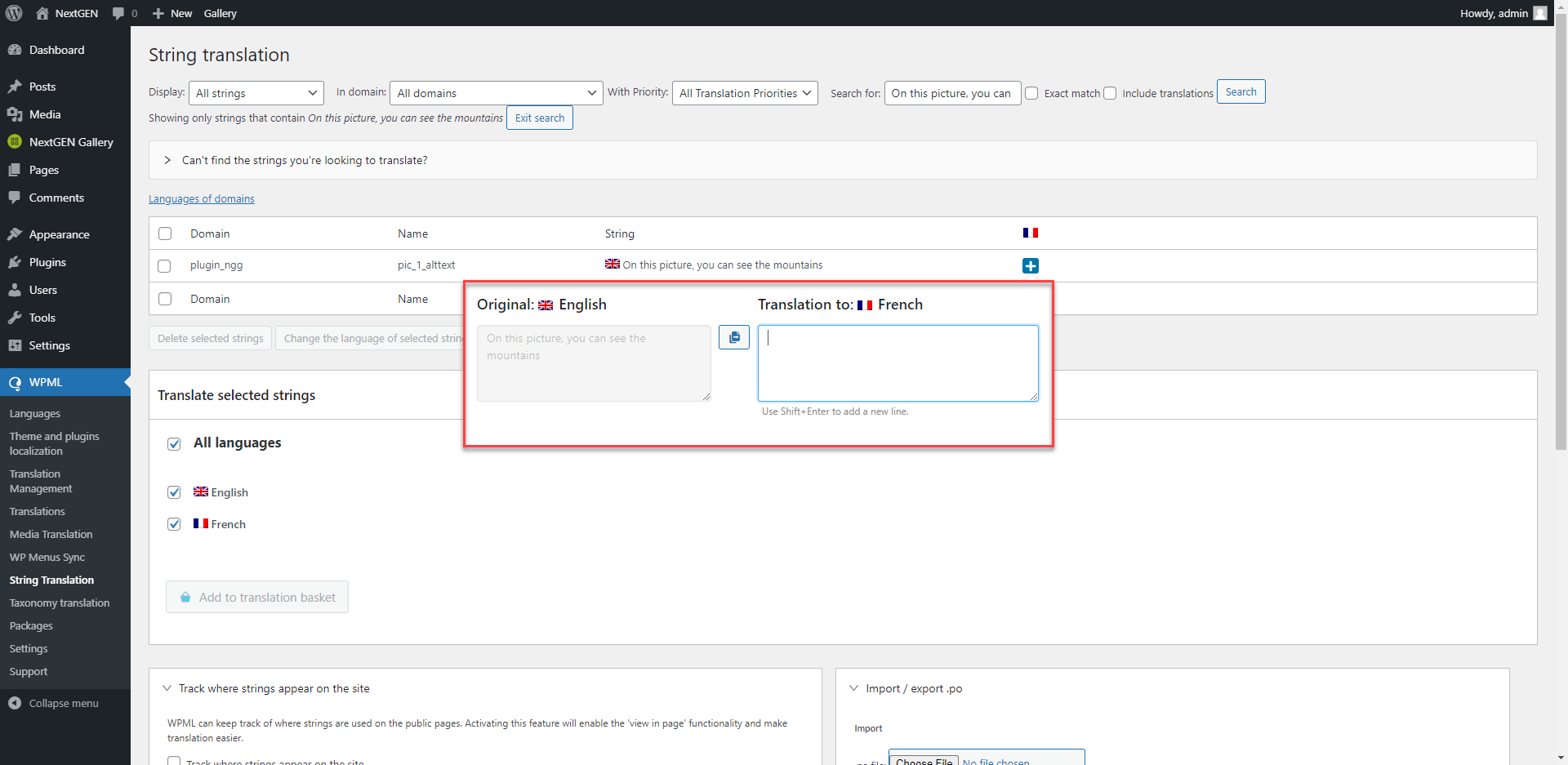This screenshot has width=1568, height=765.
Task: Click the Tools wrench icon
Action: click(x=15, y=318)
